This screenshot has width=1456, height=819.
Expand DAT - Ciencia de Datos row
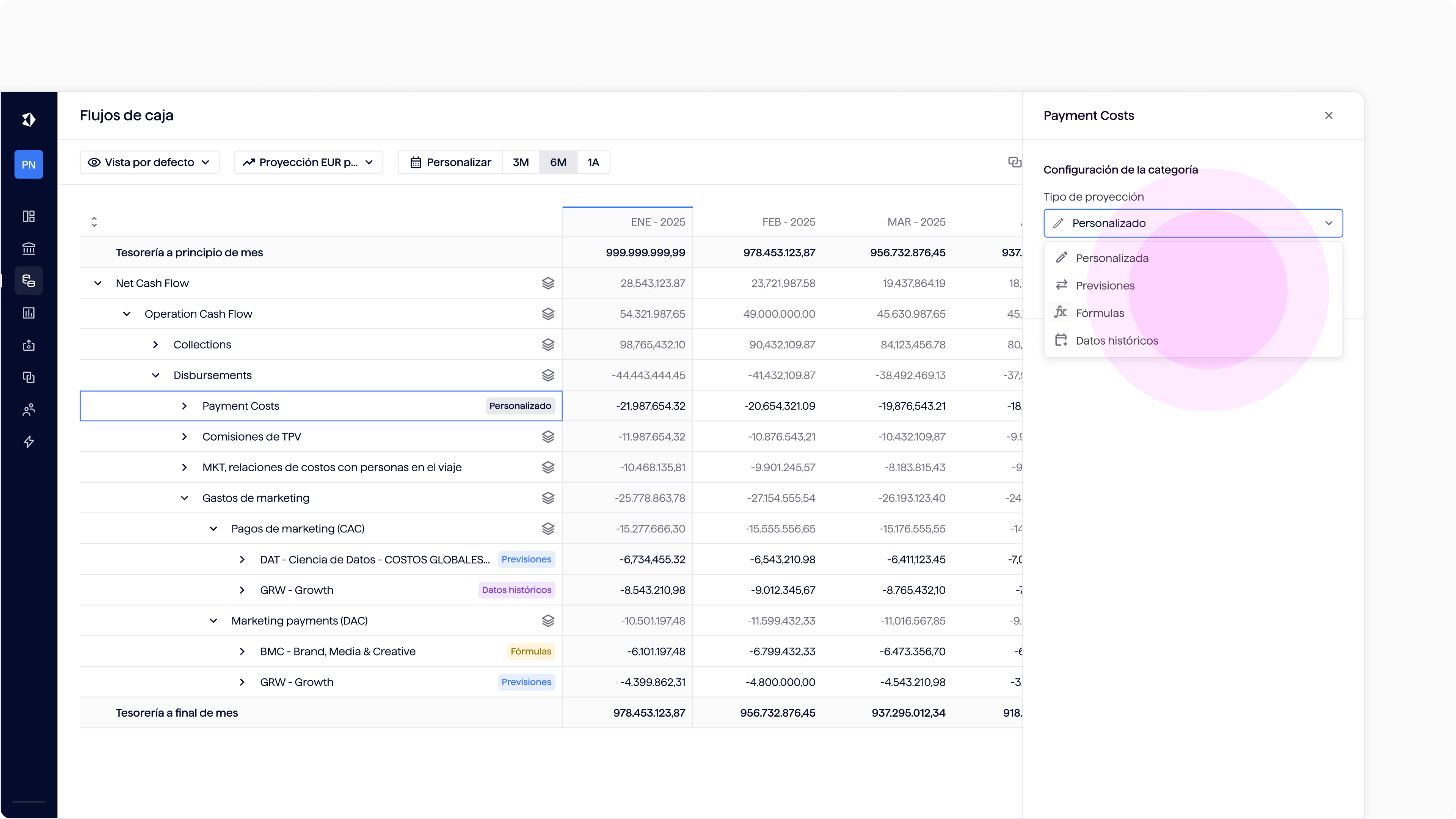coord(242,560)
